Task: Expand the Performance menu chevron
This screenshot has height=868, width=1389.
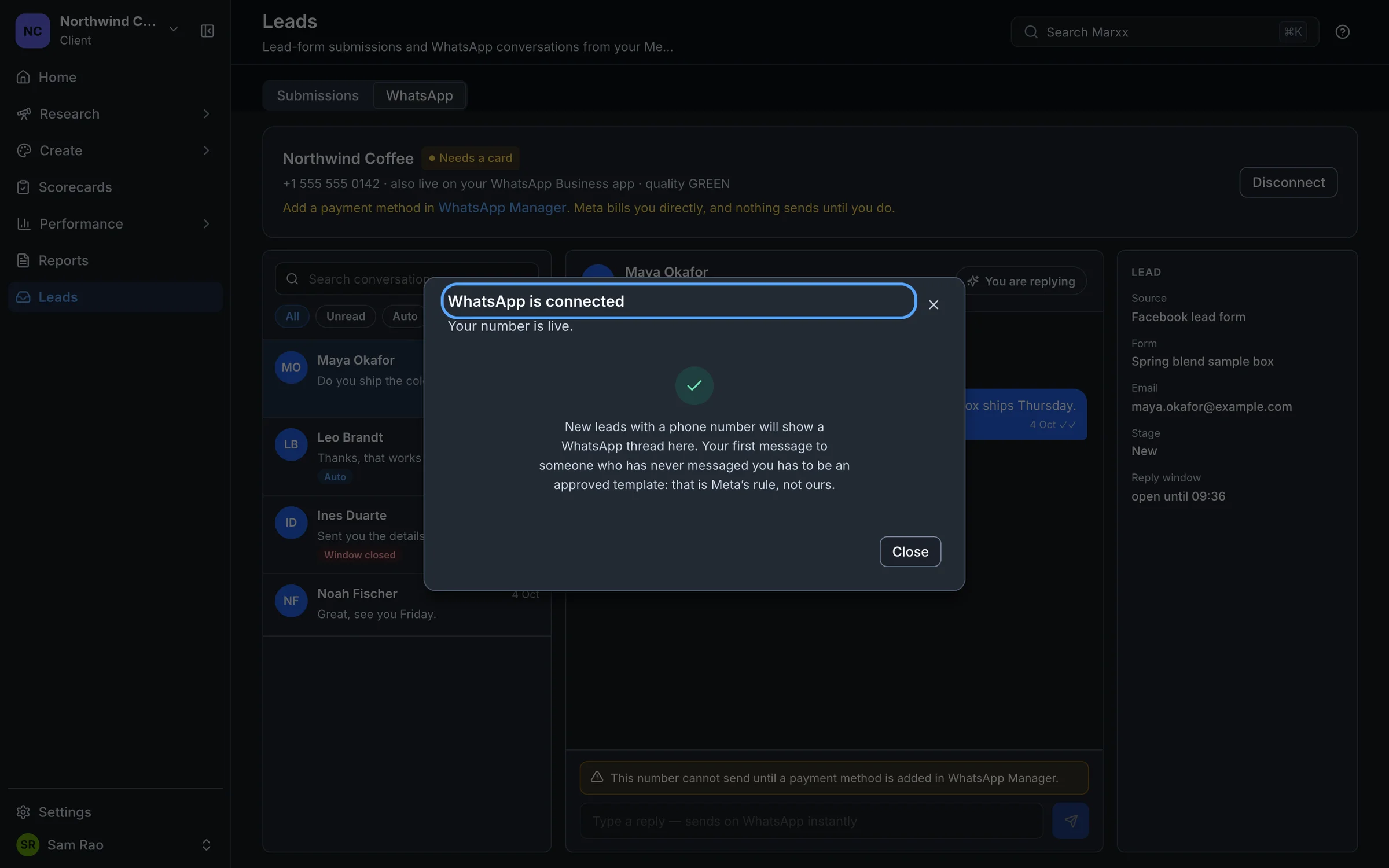Action: pyautogui.click(x=206, y=223)
